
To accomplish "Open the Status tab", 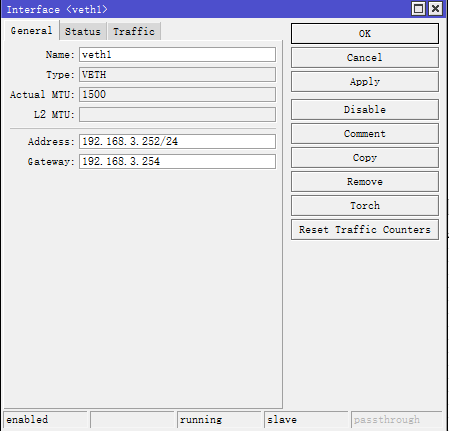I will click(x=83, y=32).
